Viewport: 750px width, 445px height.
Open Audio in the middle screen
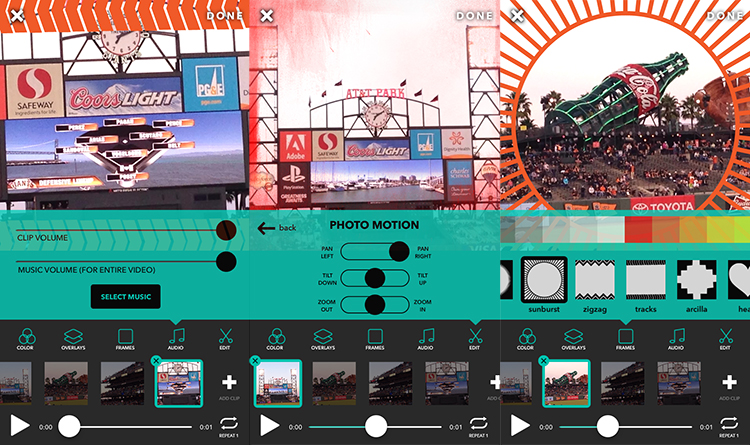click(x=425, y=339)
